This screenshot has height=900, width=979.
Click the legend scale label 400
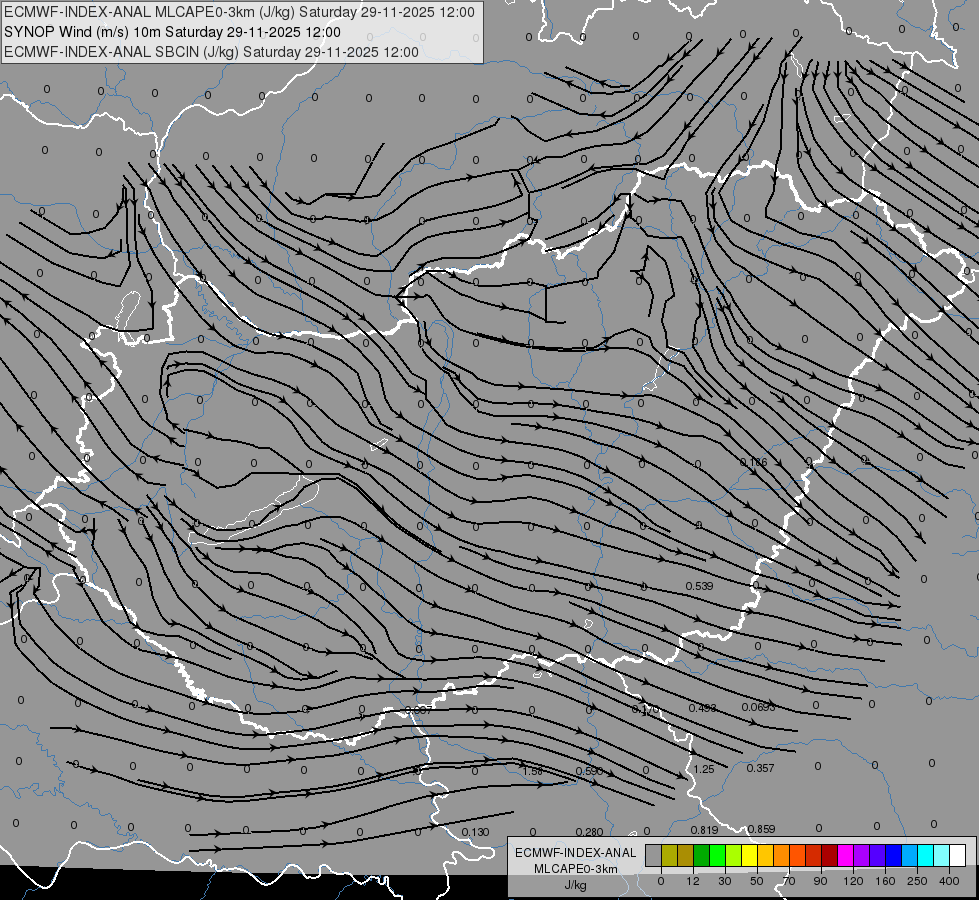(x=949, y=881)
